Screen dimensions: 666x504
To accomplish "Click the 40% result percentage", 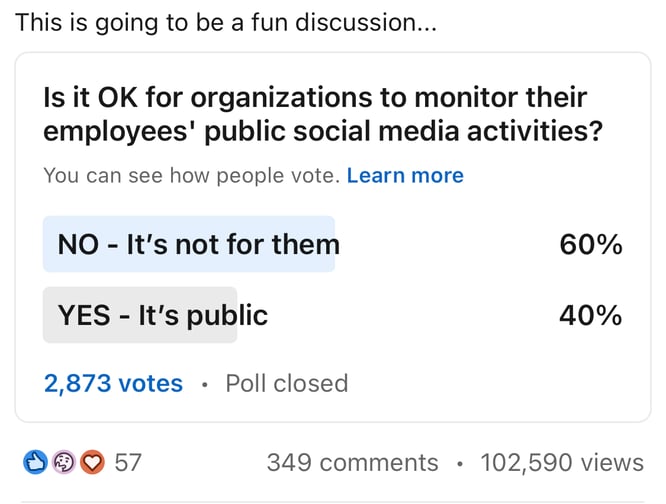I will pos(591,315).
